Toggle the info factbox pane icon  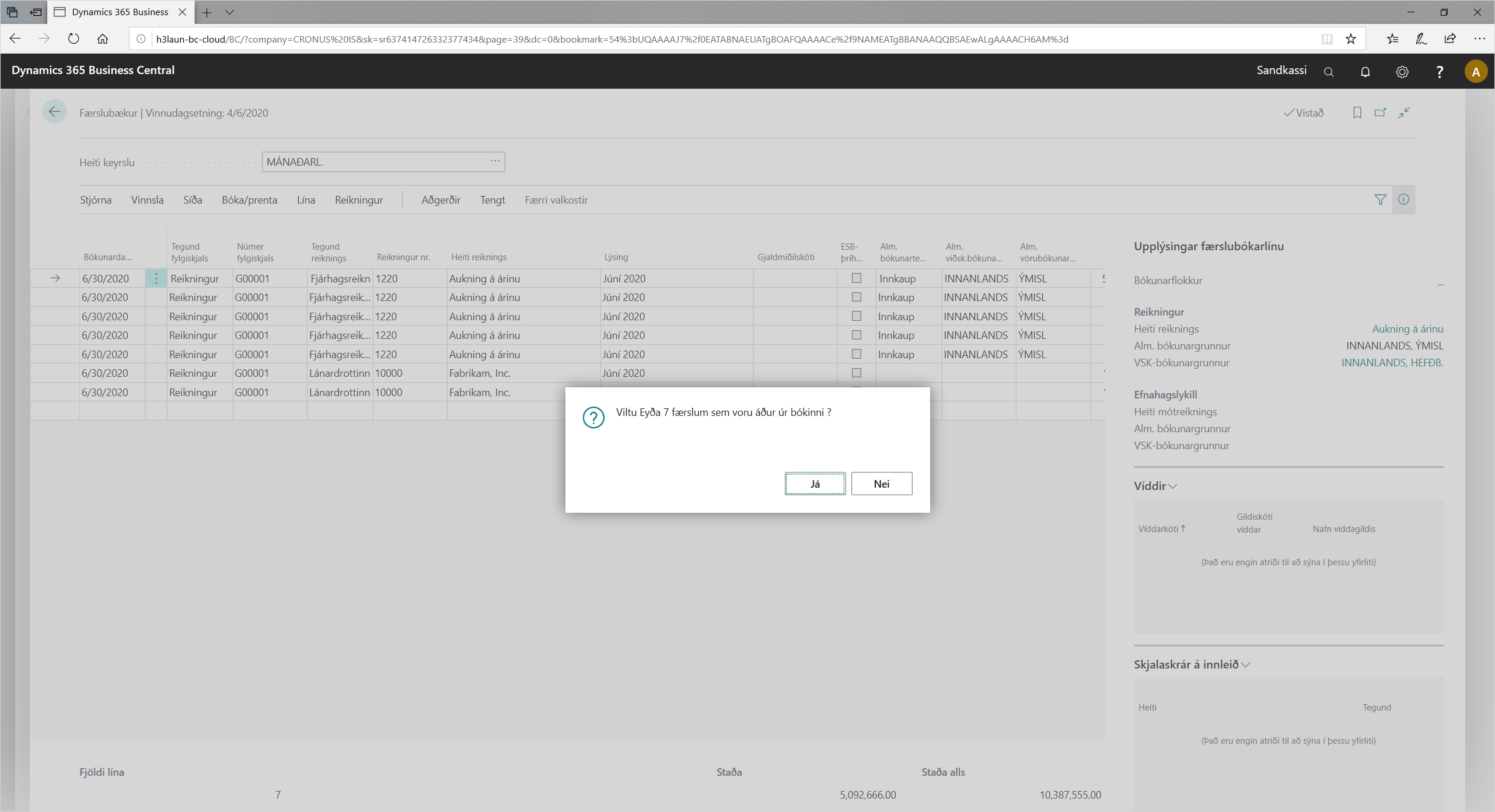[1403, 199]
